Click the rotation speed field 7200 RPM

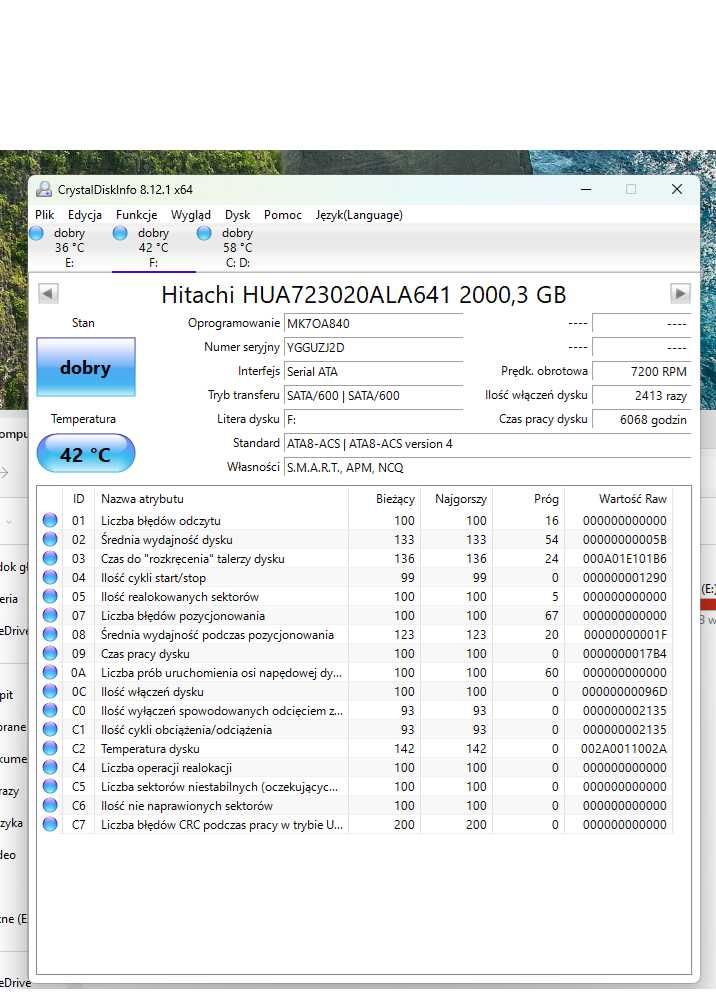641,371
